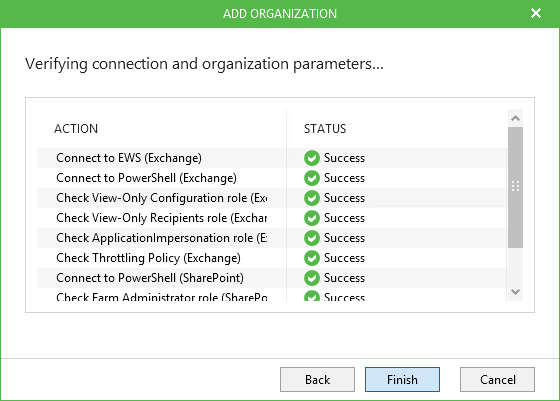Screen dimensions: 560x401
Task: Click the scroll down arrow
Action: click(515, 292)
